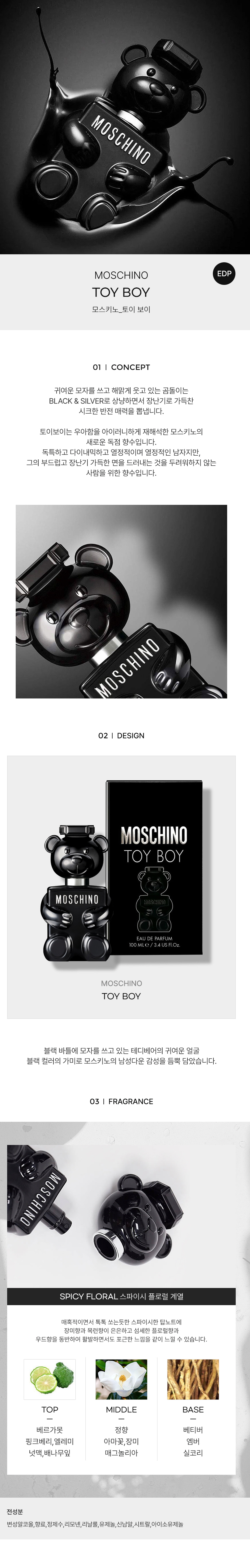250x1568 pixels.
Task: Click the 01 CONCEPT section heading
Action: pyautogui.click(x=121, y=367)
